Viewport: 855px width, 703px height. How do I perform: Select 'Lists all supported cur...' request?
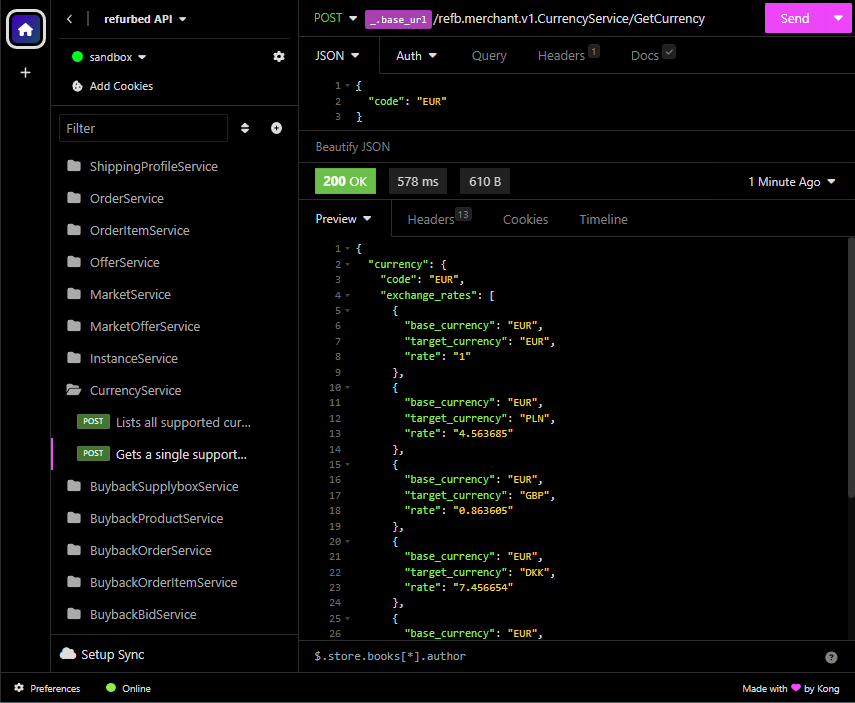(x=183, y=423)
